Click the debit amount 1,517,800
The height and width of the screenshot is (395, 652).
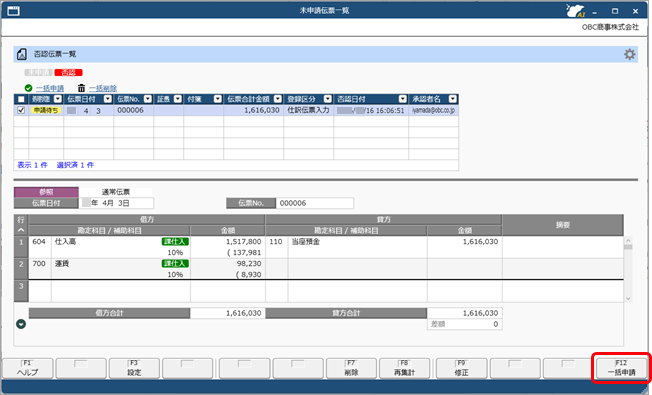[244, 242]
